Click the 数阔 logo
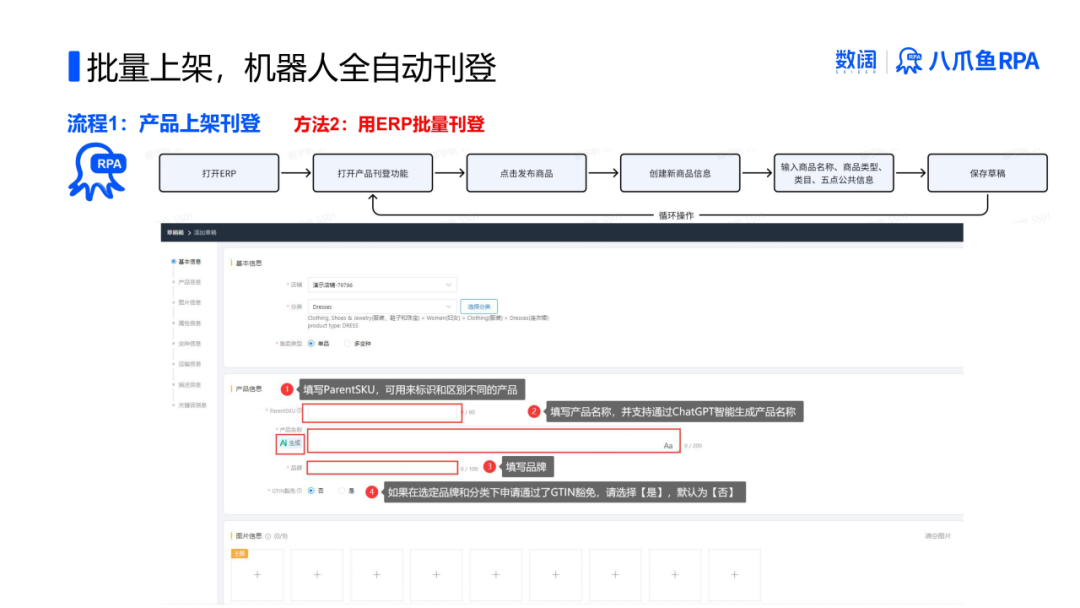This screenshot has width=1080, height=608. coord(855,60)
